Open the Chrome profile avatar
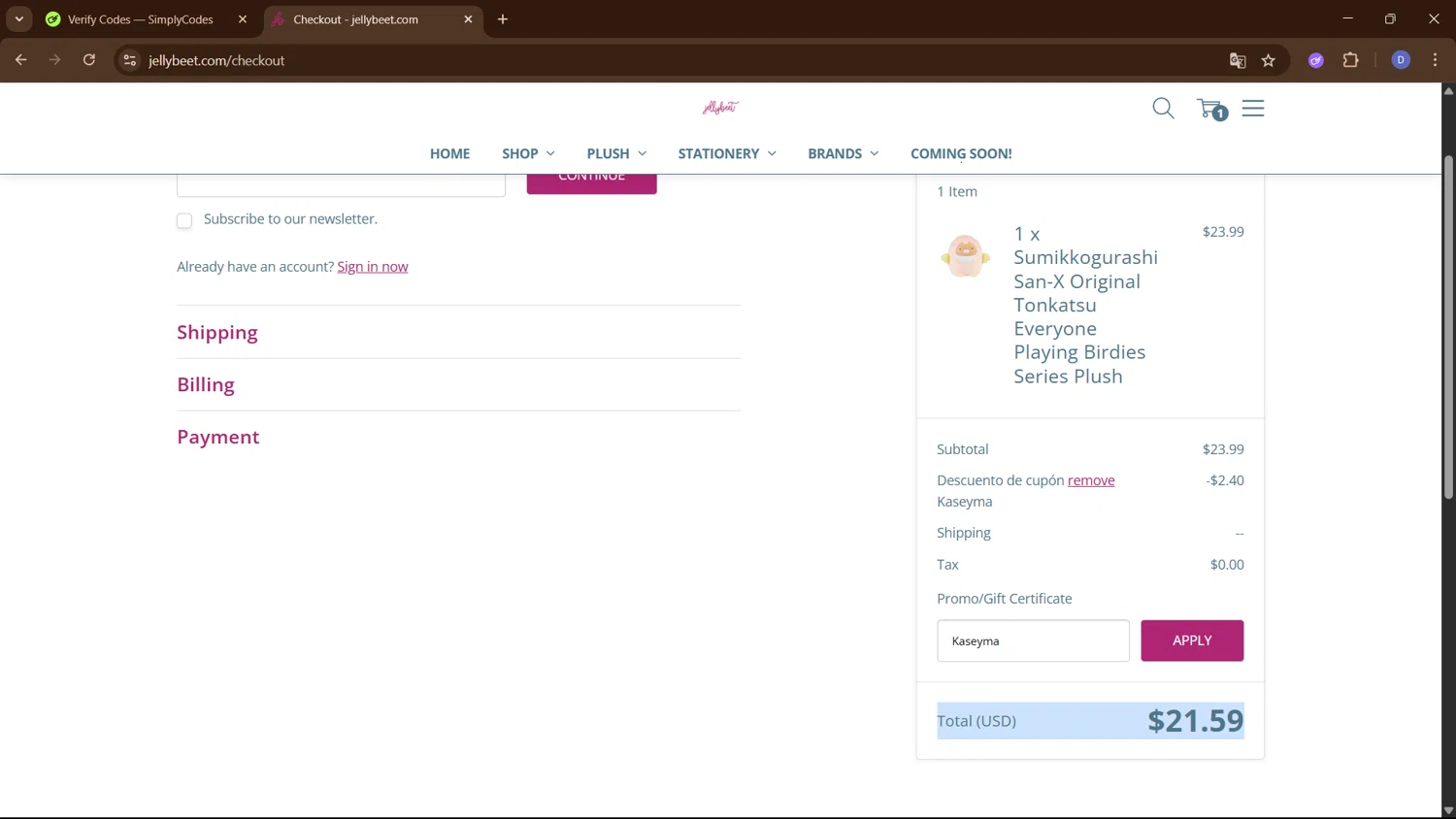This screenshot has height=819, width=1456. pyautogui.click(x=1401, y=60)
